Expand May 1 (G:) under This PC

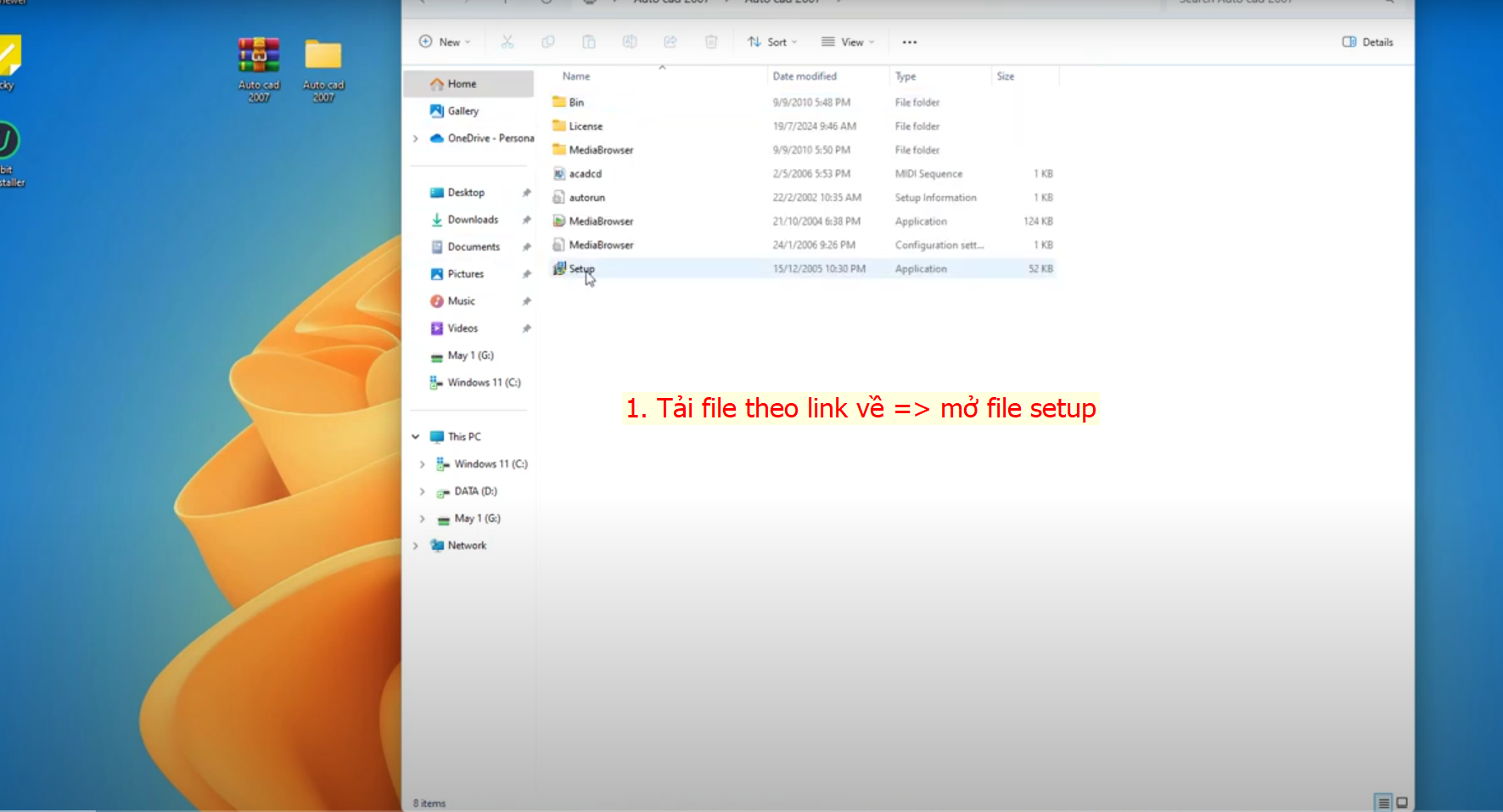422,518
